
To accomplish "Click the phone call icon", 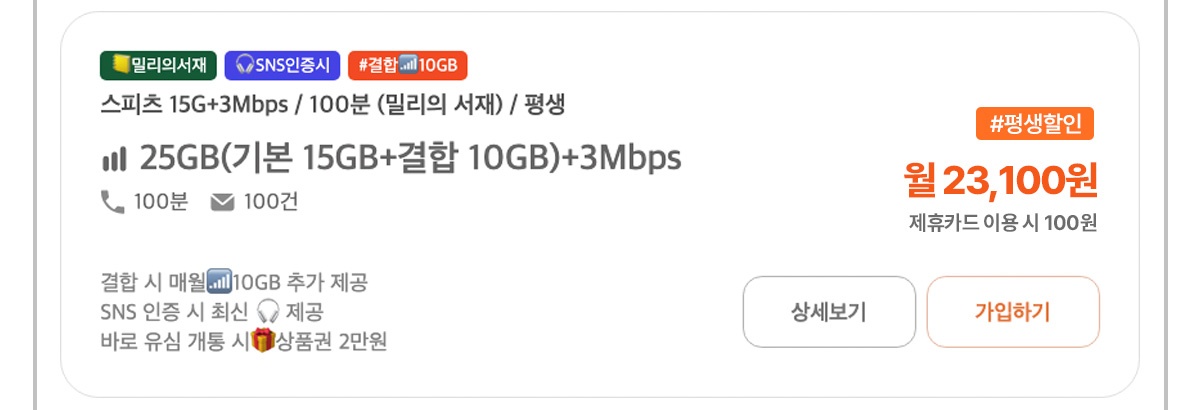I will point(112,202).
